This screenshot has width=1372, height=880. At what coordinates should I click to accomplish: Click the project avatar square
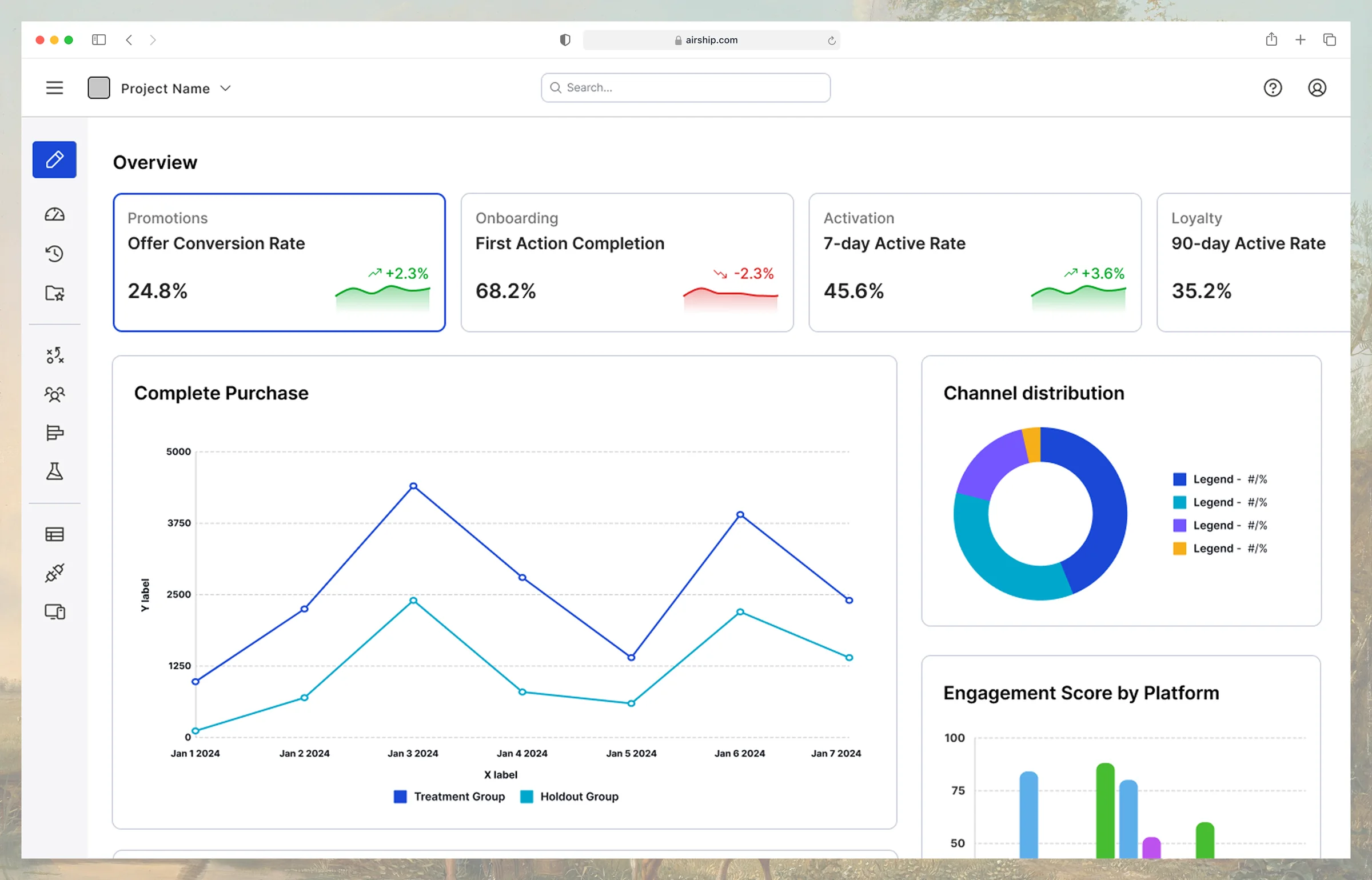[x=99, y=88]
